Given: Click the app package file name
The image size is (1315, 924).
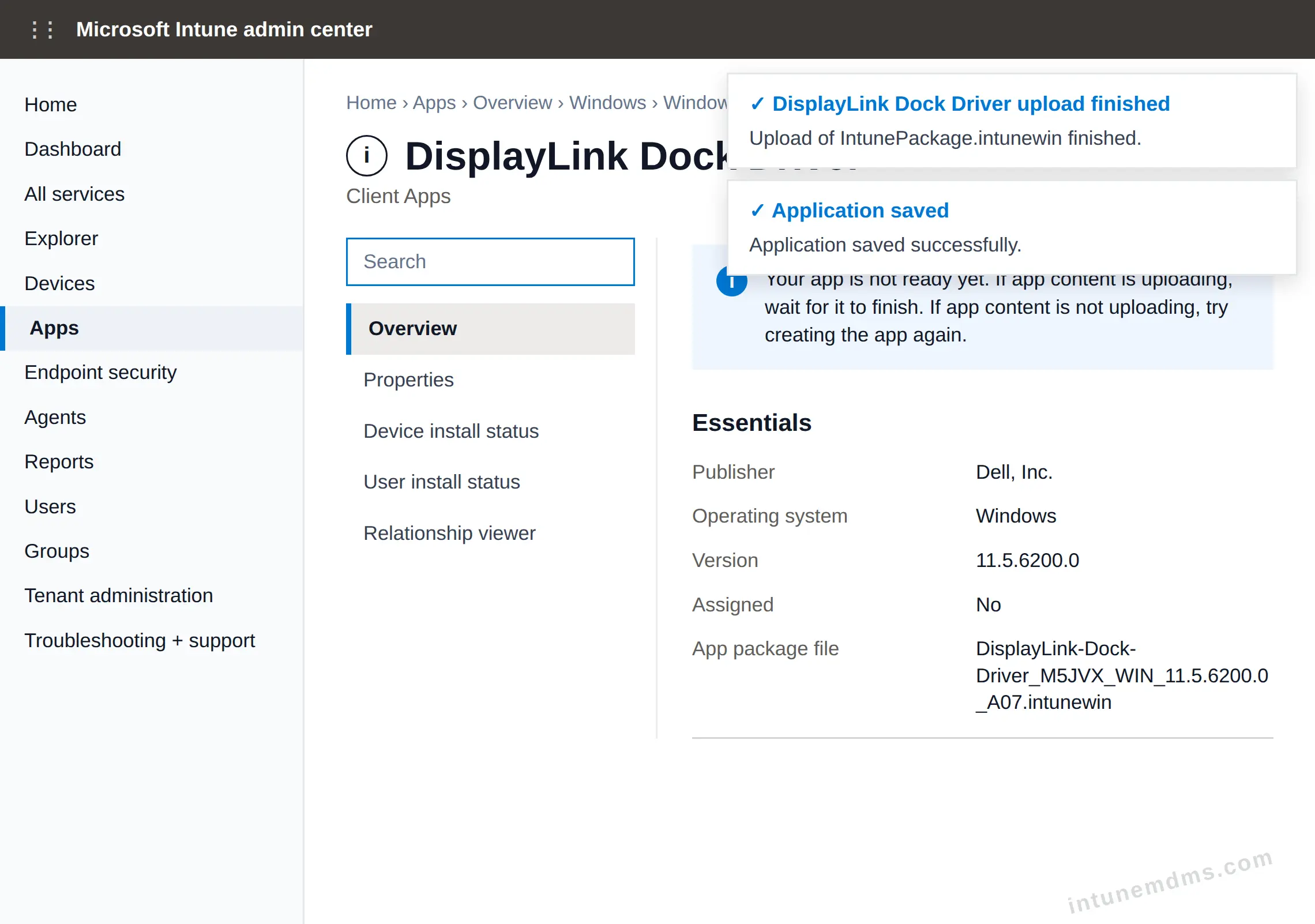Looking at the screenshot, I should tap(1122, 675).
